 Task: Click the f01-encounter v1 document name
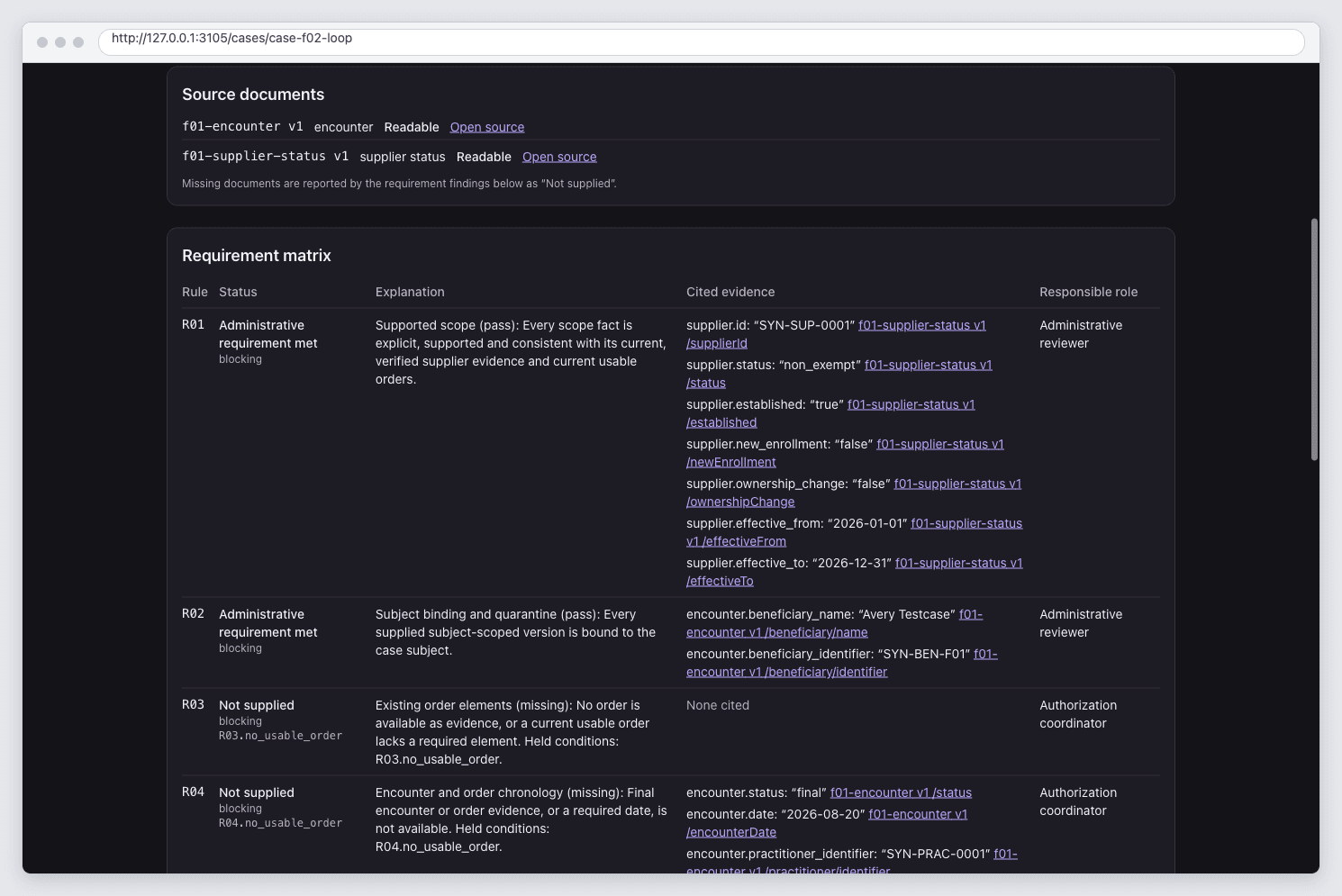click(242, 127)
